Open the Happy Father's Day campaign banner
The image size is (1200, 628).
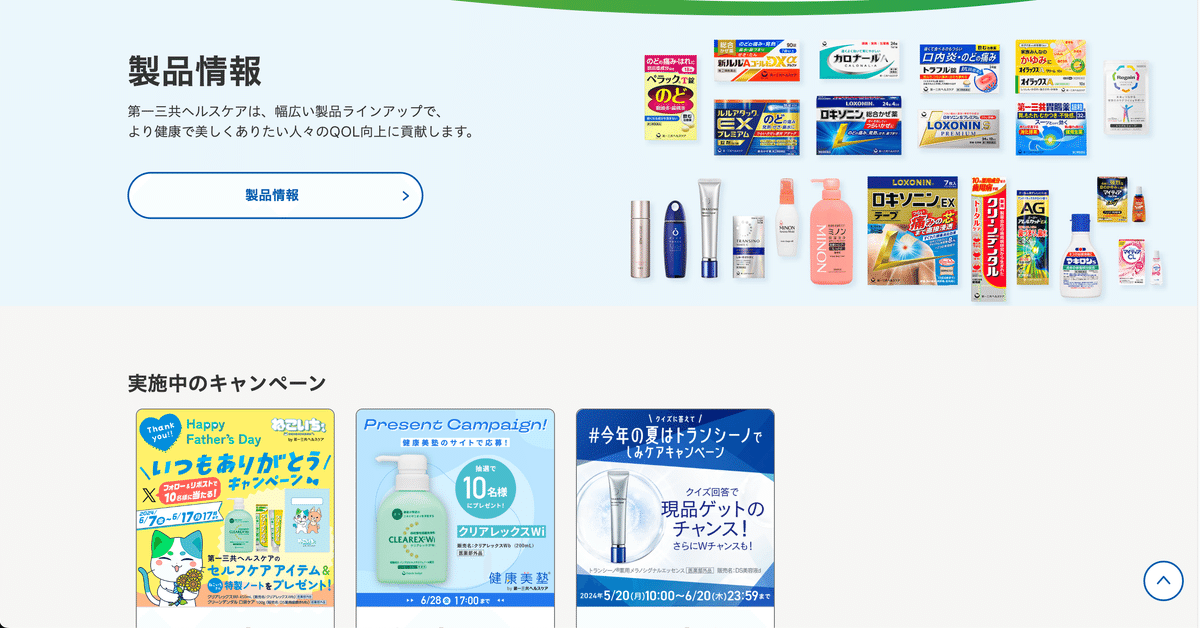point(235,508)
